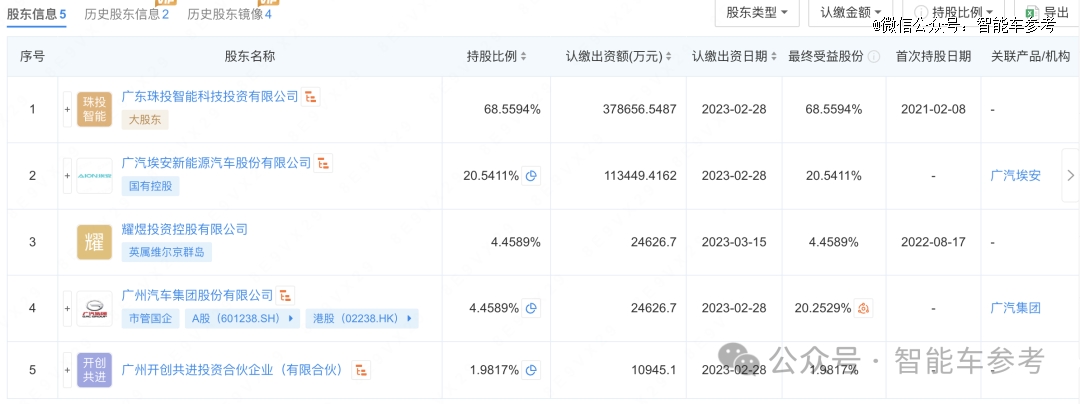1080x404 pixels.
Task: Select date cell 2023-03-15
Action: 734,242
